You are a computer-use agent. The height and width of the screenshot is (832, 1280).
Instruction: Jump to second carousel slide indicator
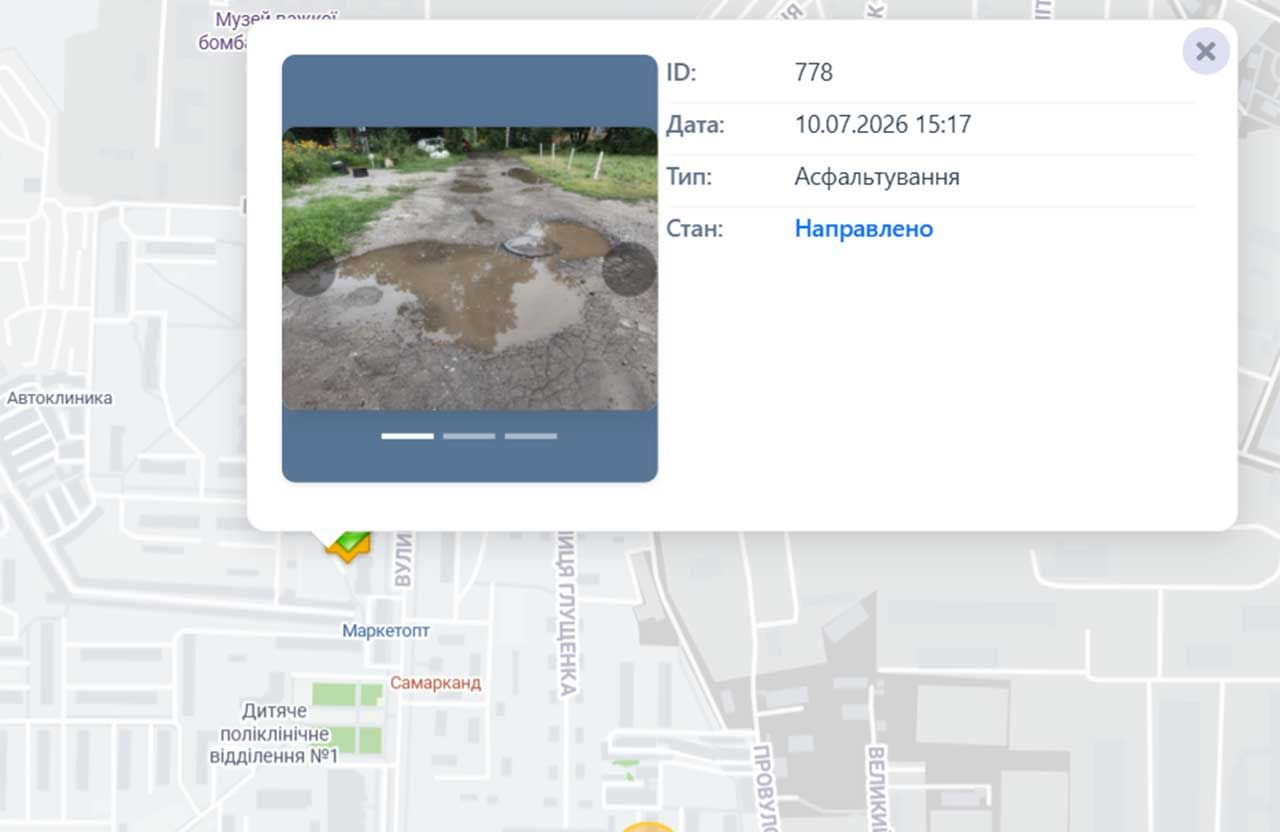tap(469, 436)
